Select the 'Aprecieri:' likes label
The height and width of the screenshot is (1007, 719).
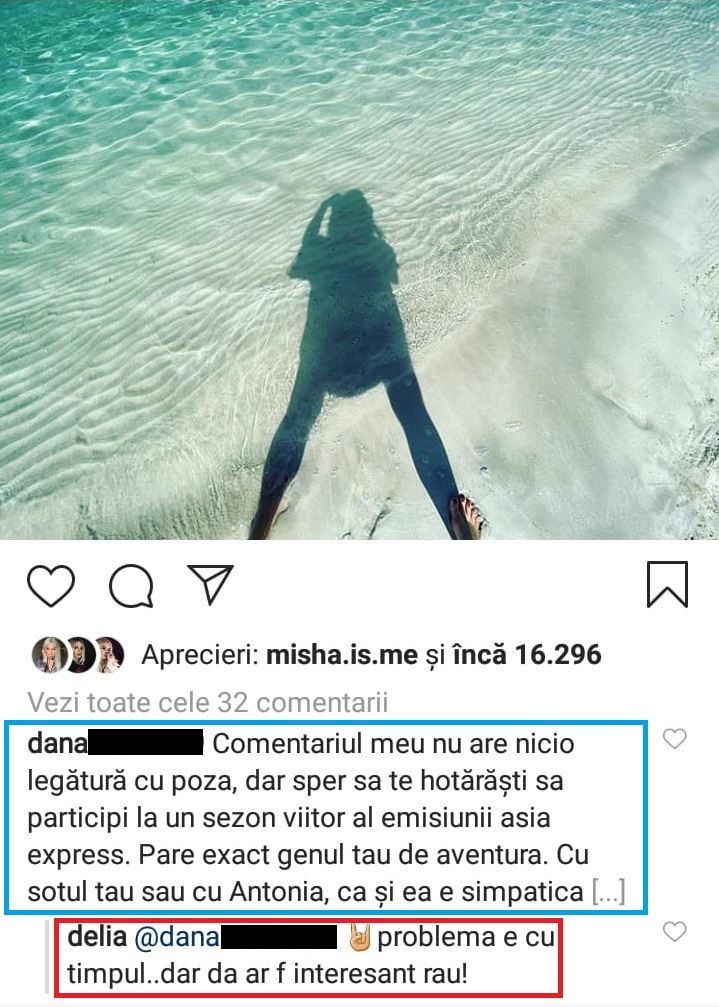click(200, 655)
